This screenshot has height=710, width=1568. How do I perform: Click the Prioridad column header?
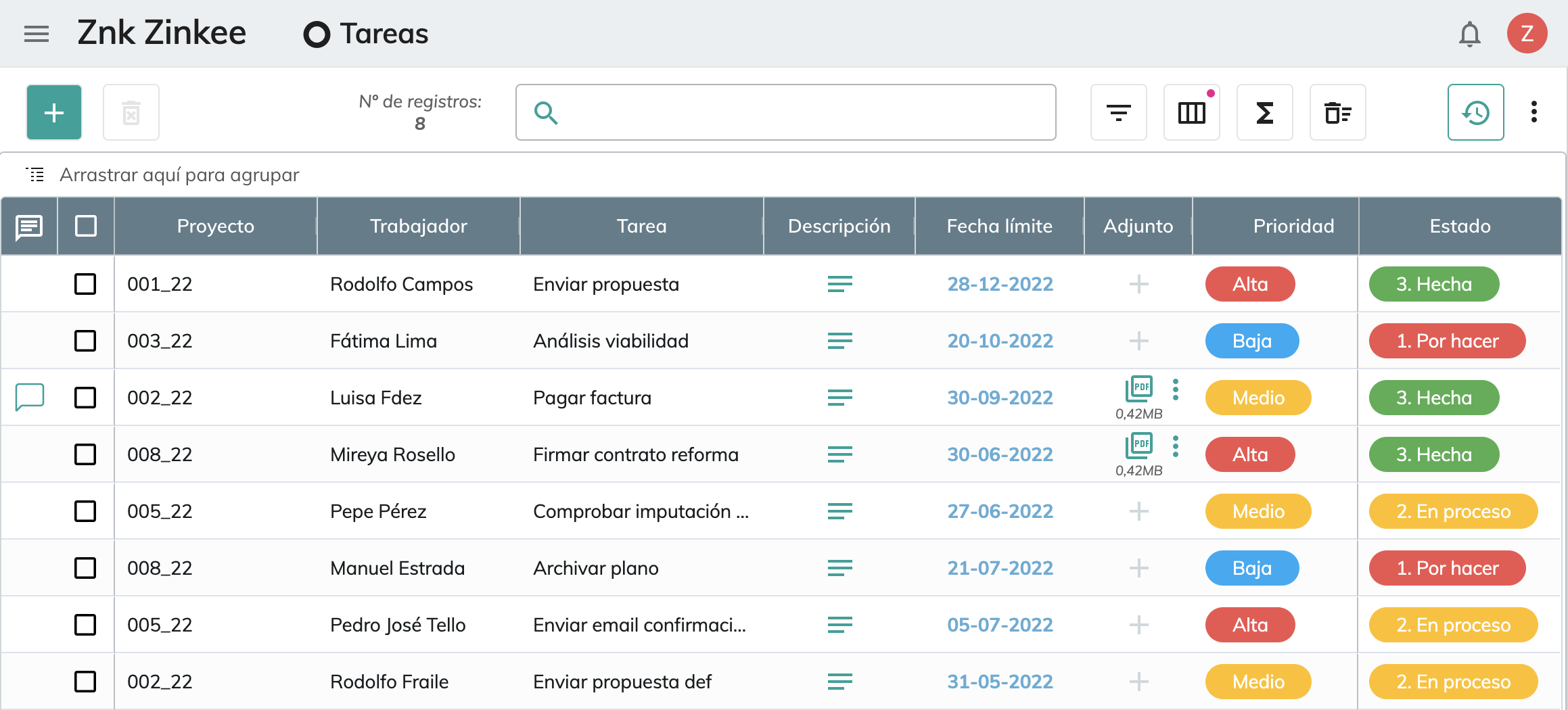pos(1293,226)
